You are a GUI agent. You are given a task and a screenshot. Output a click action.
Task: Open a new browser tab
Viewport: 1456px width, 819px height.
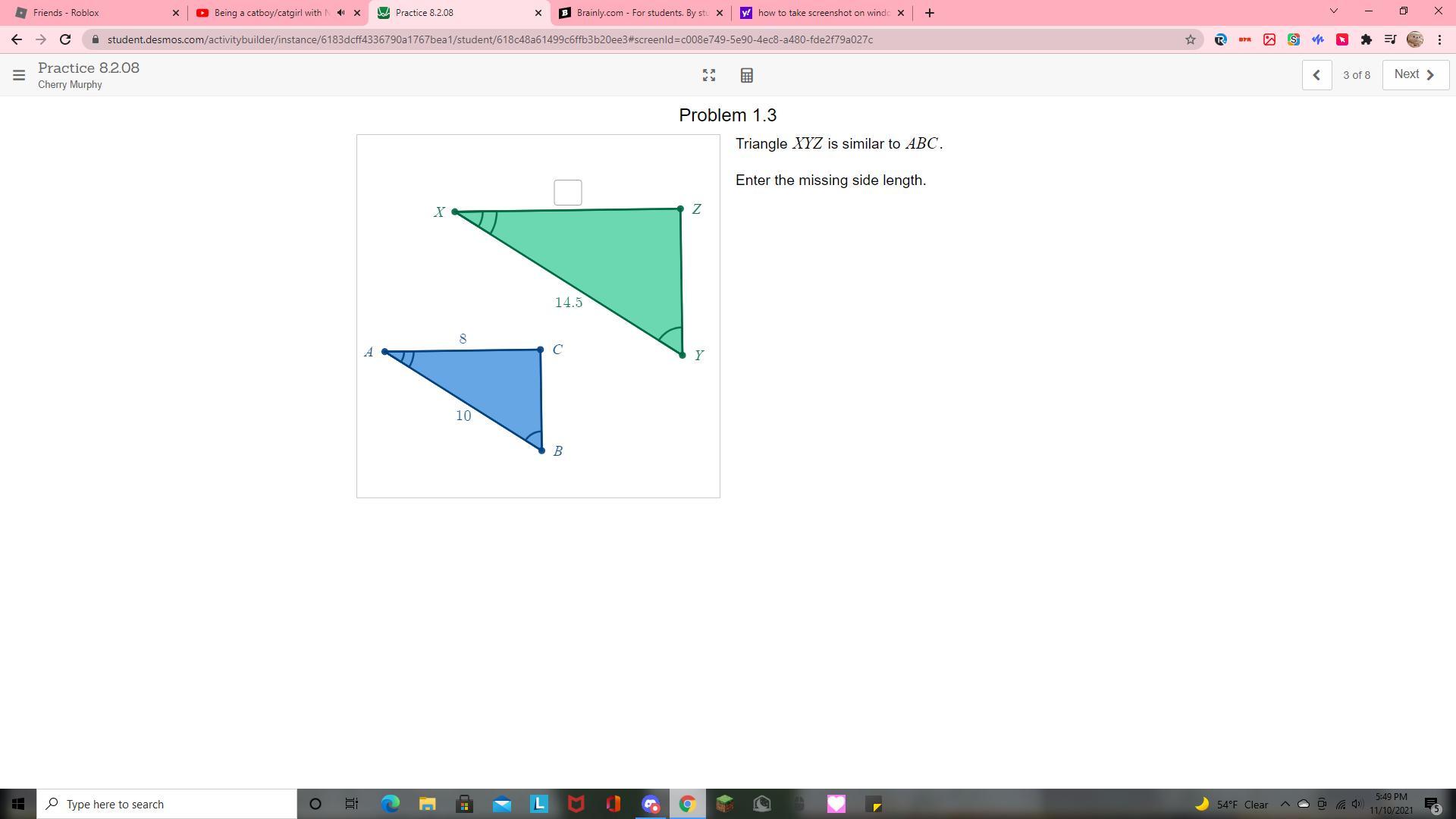[x=930, y=13]
